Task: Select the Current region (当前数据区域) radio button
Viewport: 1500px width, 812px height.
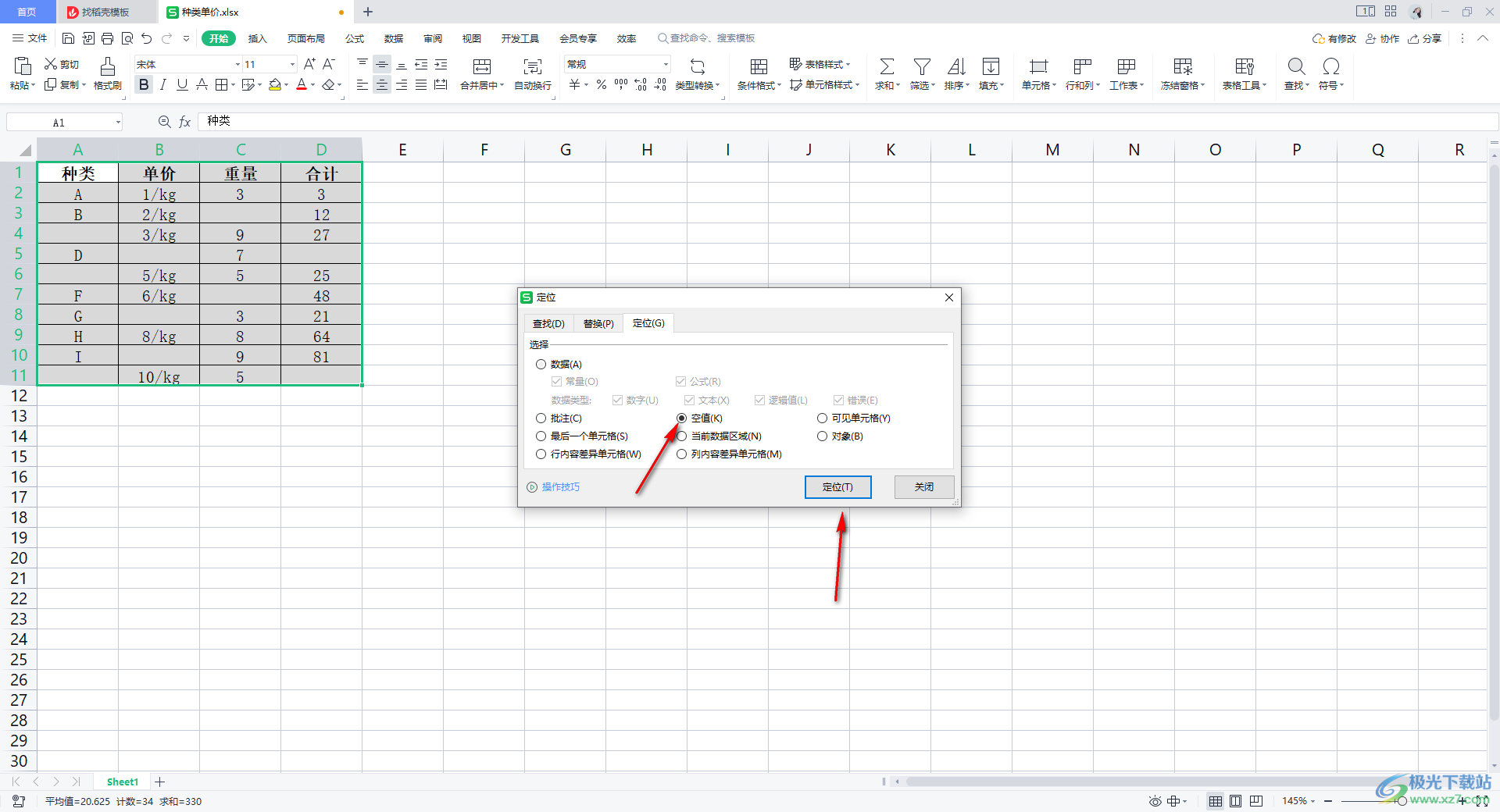Action: coord(681,436)
